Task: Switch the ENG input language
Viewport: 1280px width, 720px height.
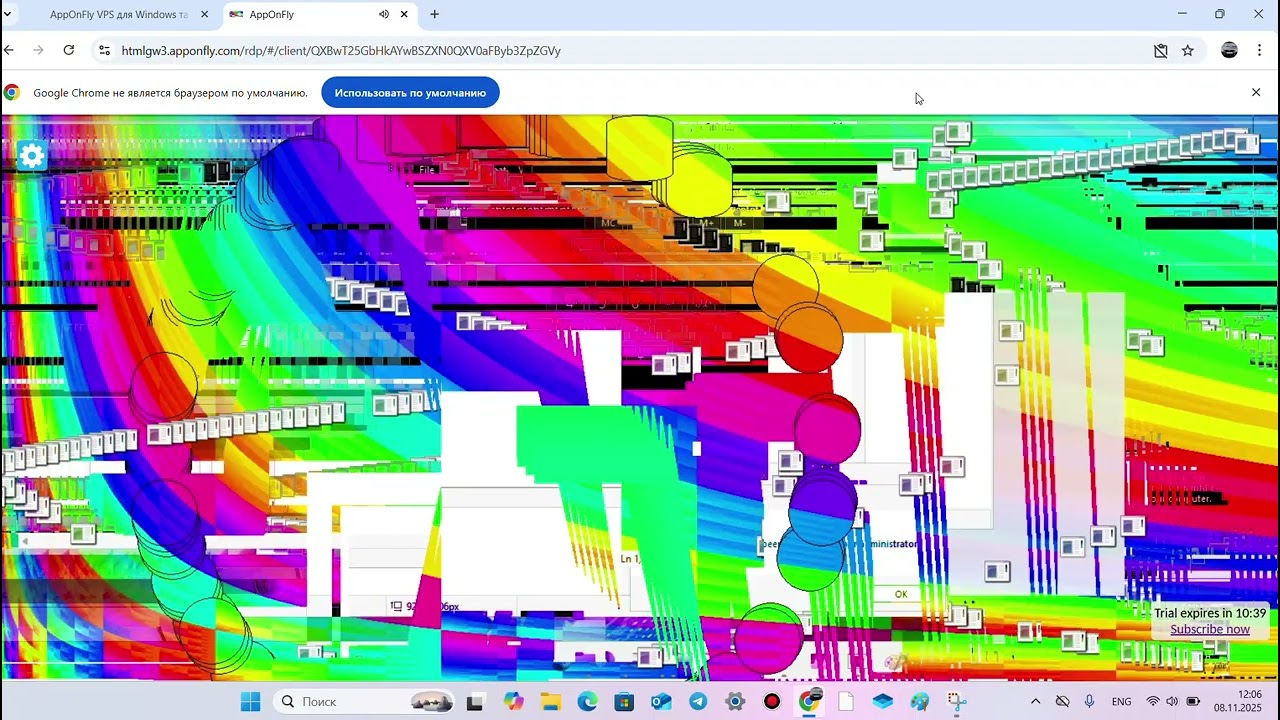Action: point(1122,702)
